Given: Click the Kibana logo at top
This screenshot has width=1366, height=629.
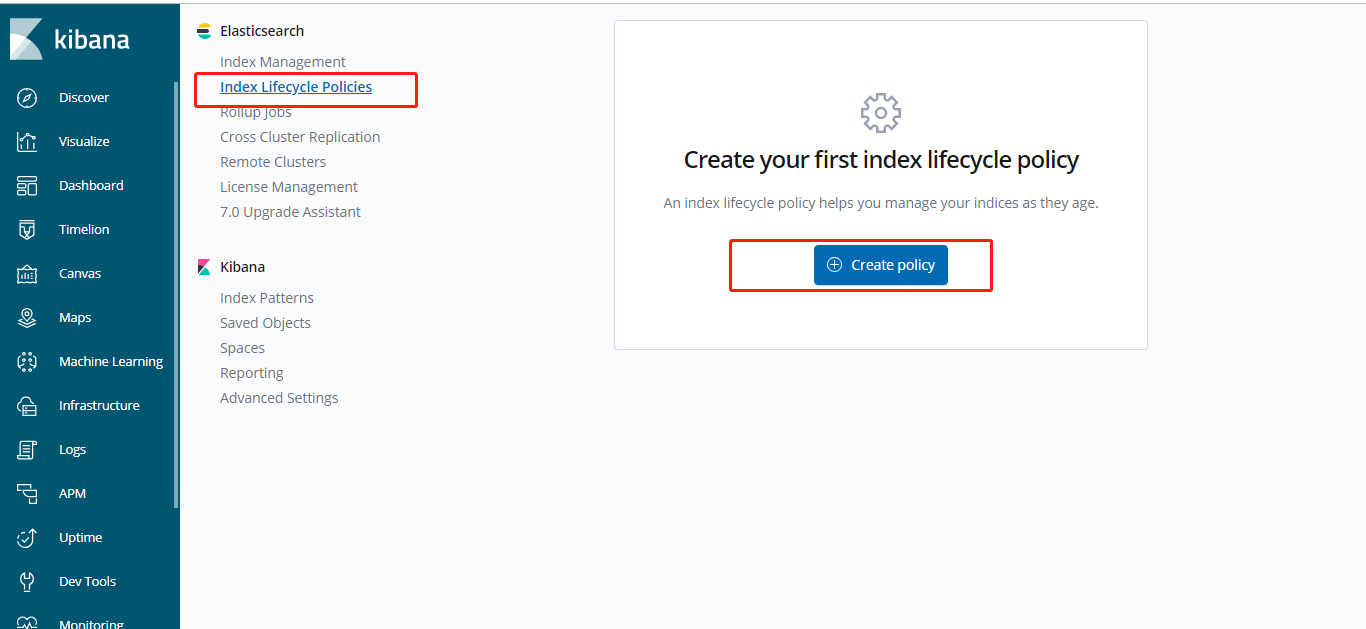Looking at the screenshot, I should point(70,40).
